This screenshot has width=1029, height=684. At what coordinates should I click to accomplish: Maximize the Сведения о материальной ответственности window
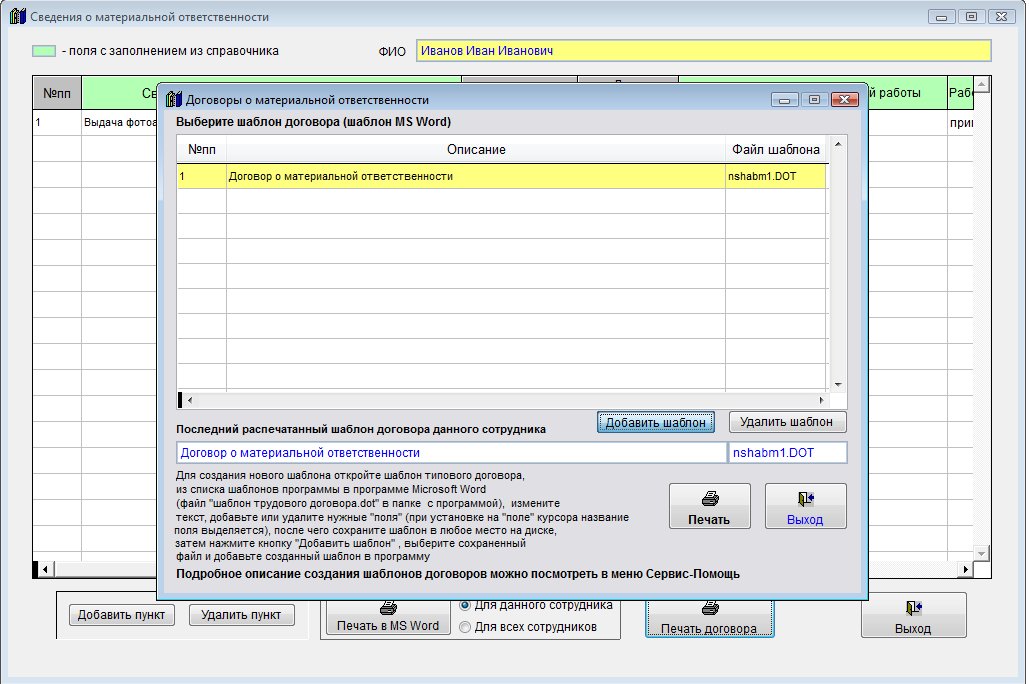click(972, 17)
